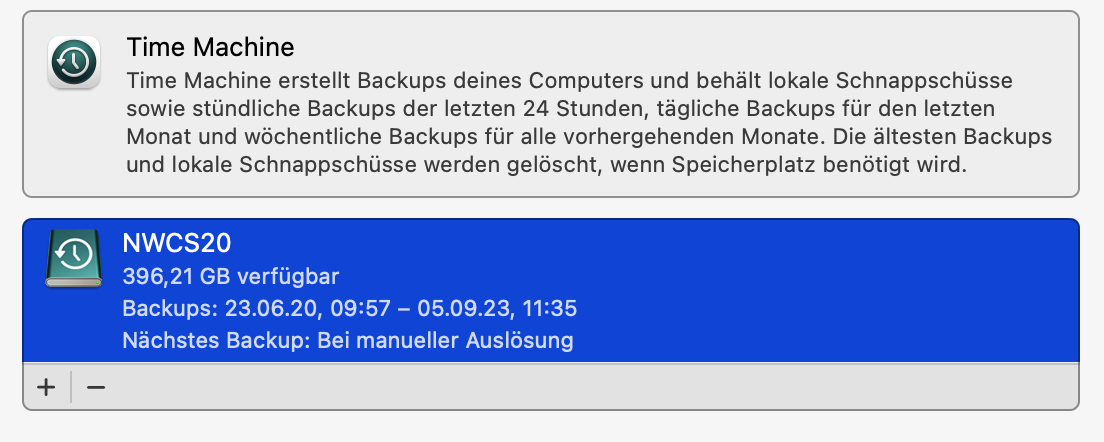Click the Time Machine app icon

pyautogui.click(x=73, y=62)
